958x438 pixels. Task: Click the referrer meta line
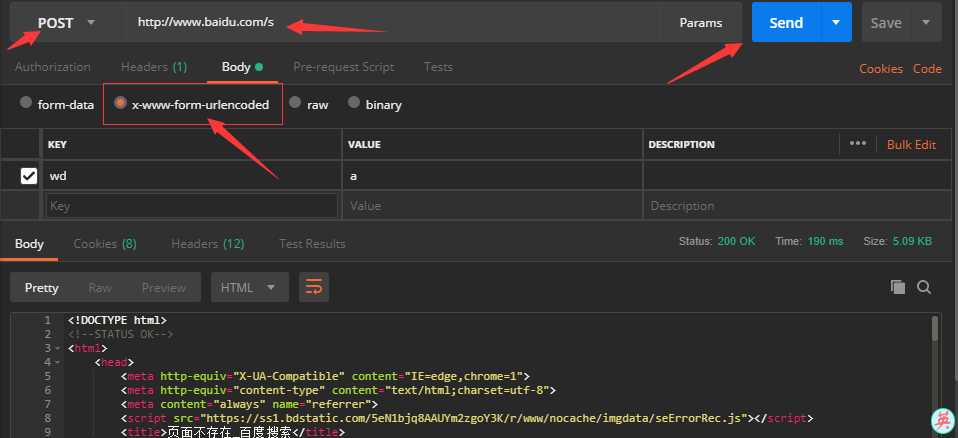coord(249,404)
